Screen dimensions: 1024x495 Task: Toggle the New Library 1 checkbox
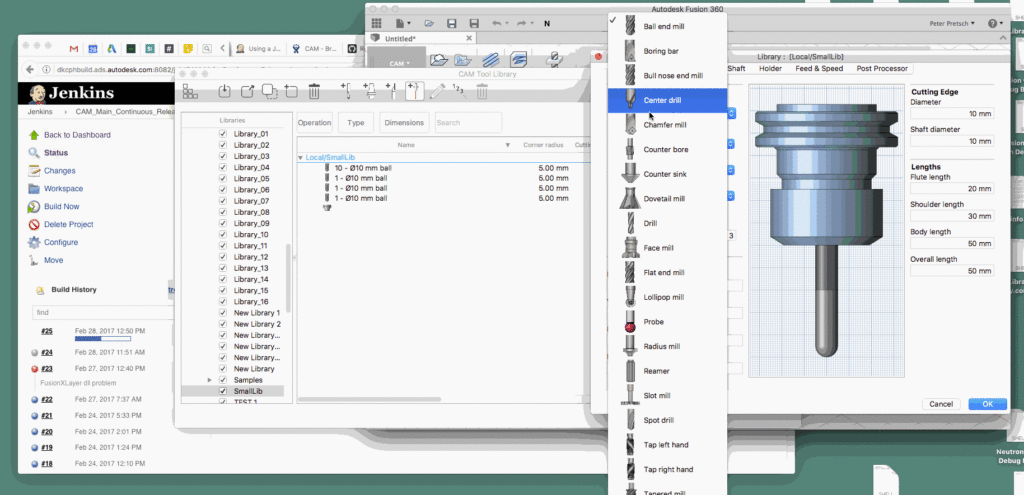(x=223, y=313)
